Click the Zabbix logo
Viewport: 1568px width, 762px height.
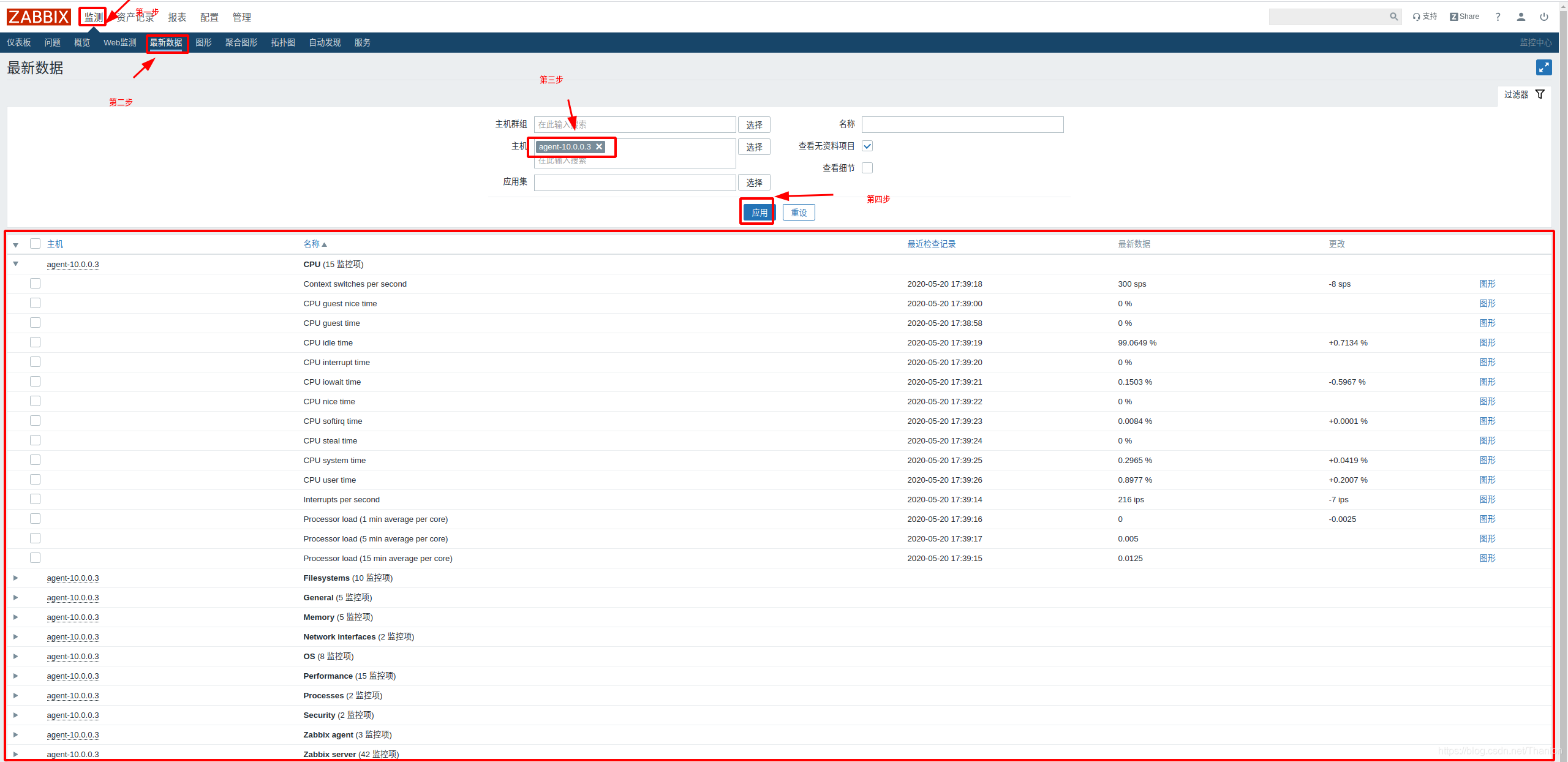pyautogui.click(x=39, y=17)
